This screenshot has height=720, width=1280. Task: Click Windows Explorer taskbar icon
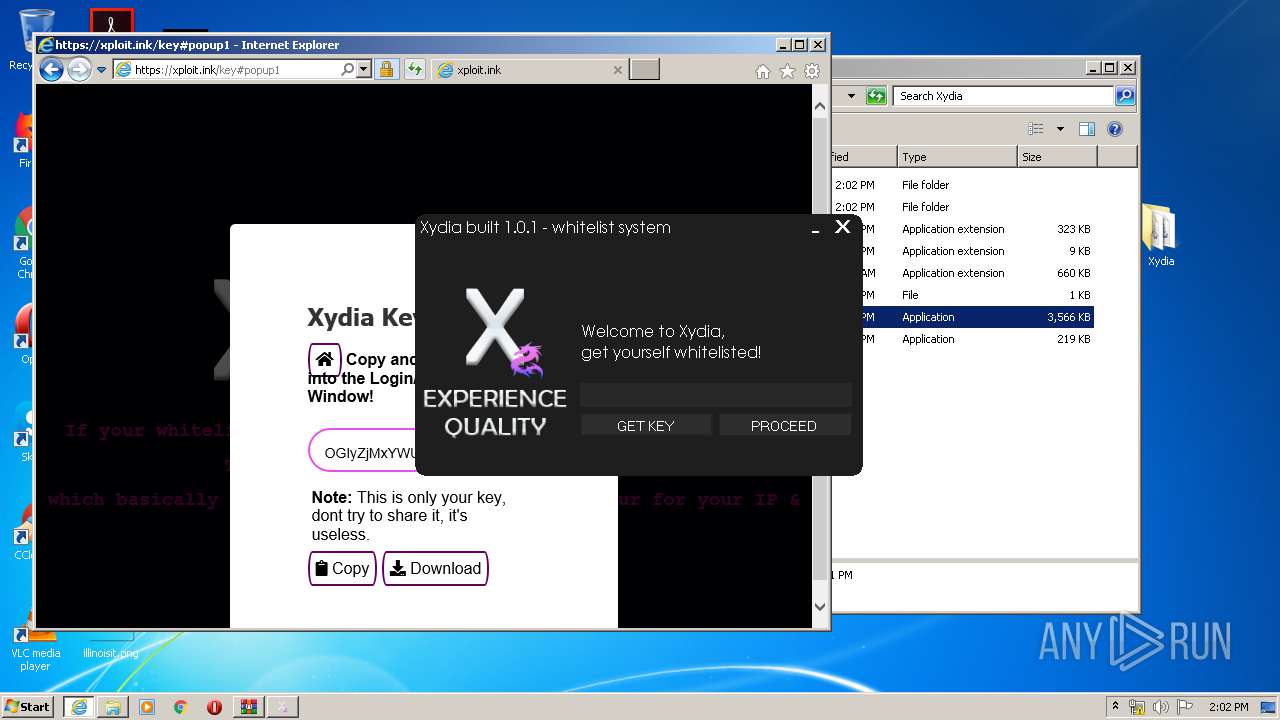pyautogui.click(x=113, y=706)
